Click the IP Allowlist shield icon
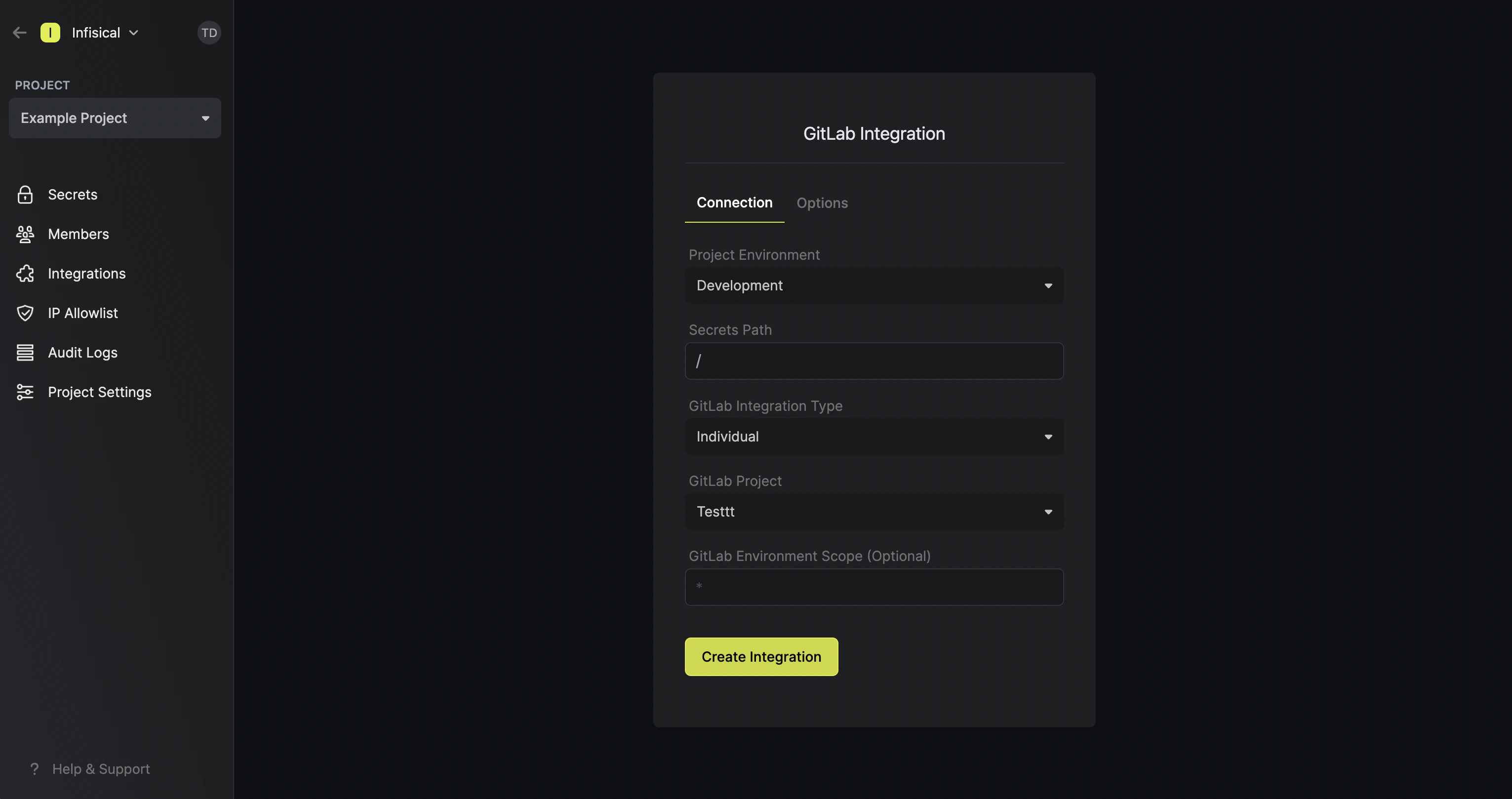Image resolution: width=1512 pixels, height=799 pixels. click(25, 313)
